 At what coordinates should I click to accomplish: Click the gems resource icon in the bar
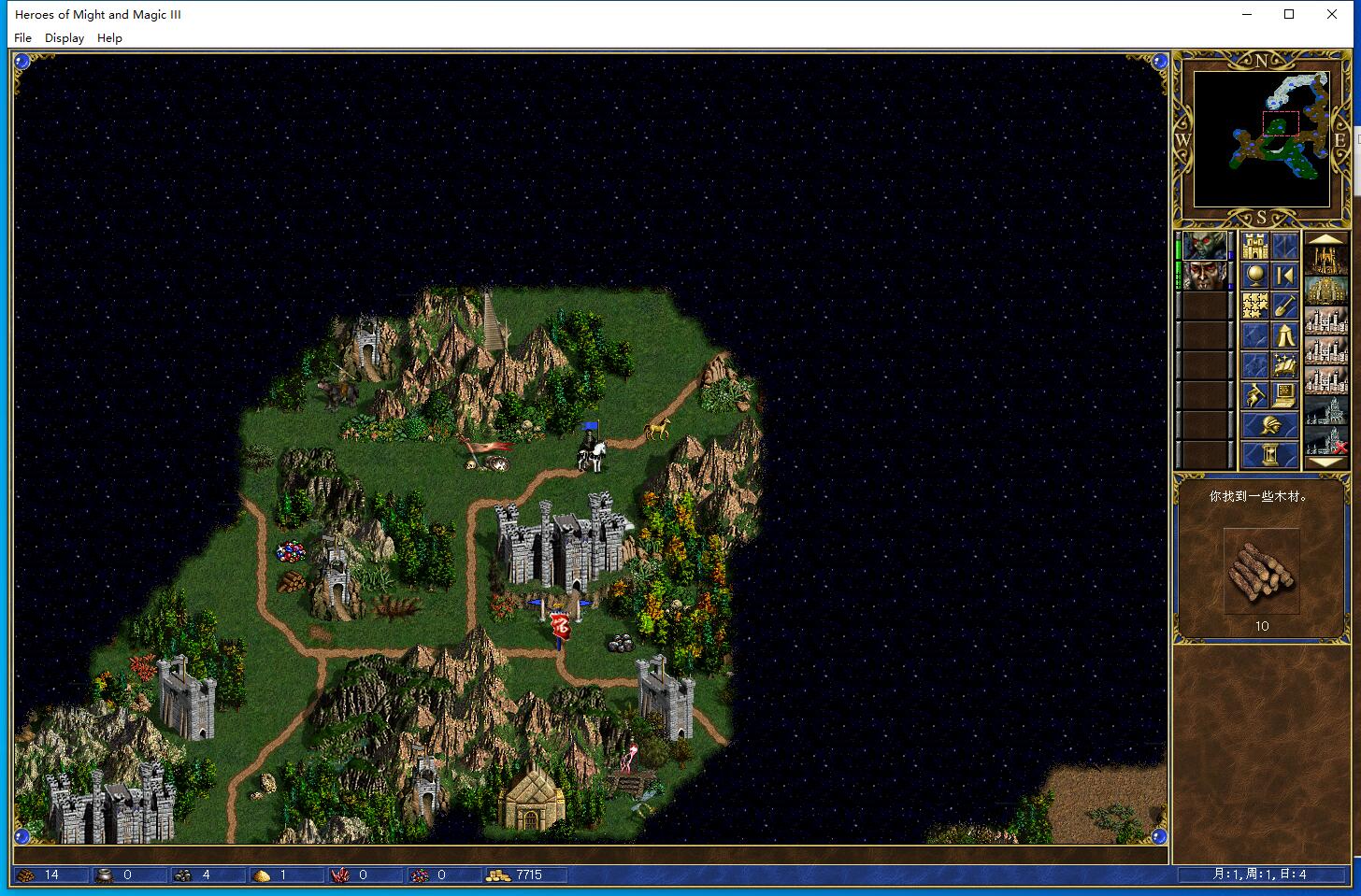(420, 875)
